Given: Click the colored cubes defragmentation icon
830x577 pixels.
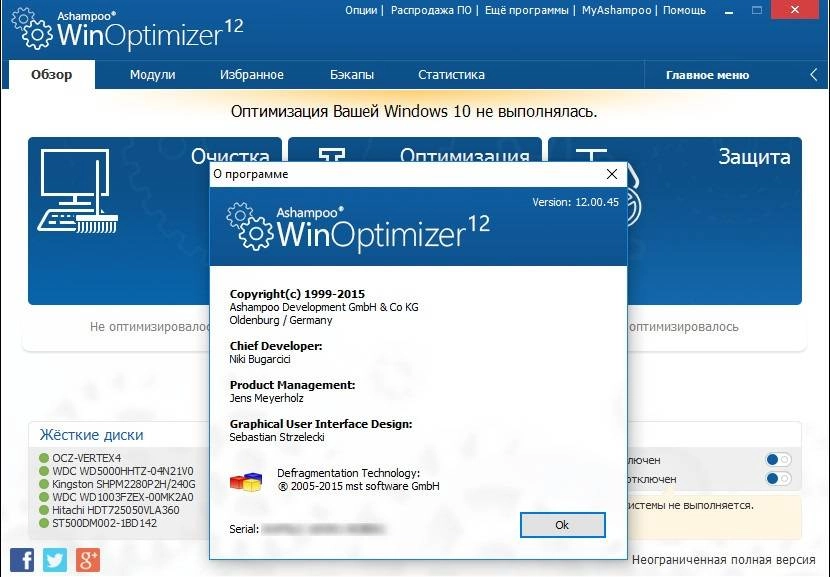Looking at the screenshot, I should 246,481.
